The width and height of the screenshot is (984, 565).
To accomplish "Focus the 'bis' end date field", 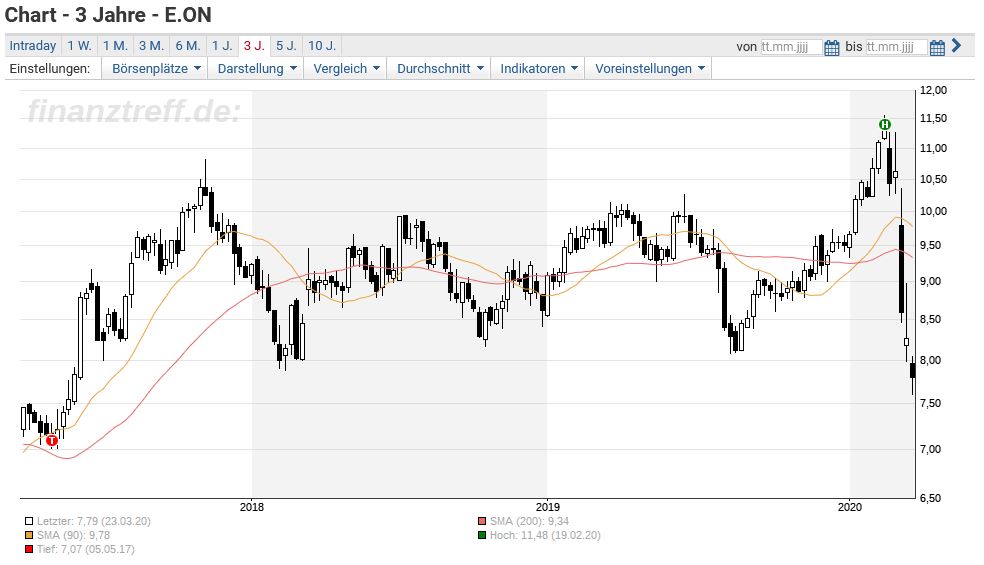I will (896, 47).
